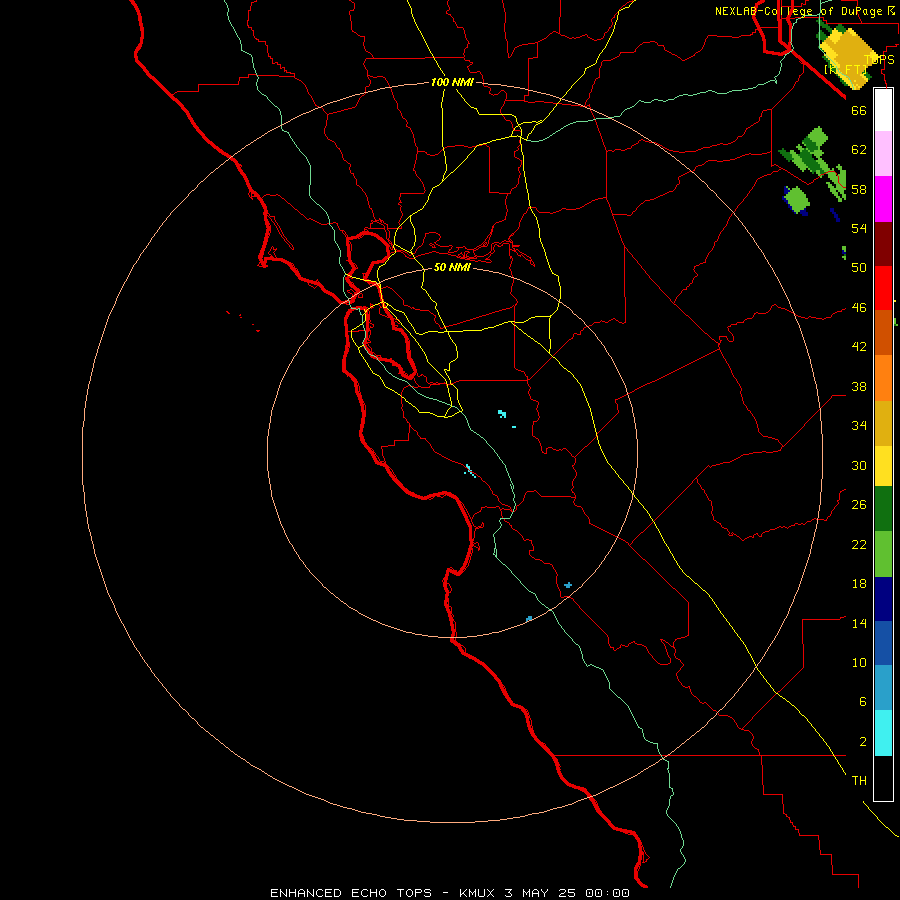Viewport: 900px width, 900px height.
Task: Click the 'KMUX' station identifier in the footer
Action: (476, 893)
